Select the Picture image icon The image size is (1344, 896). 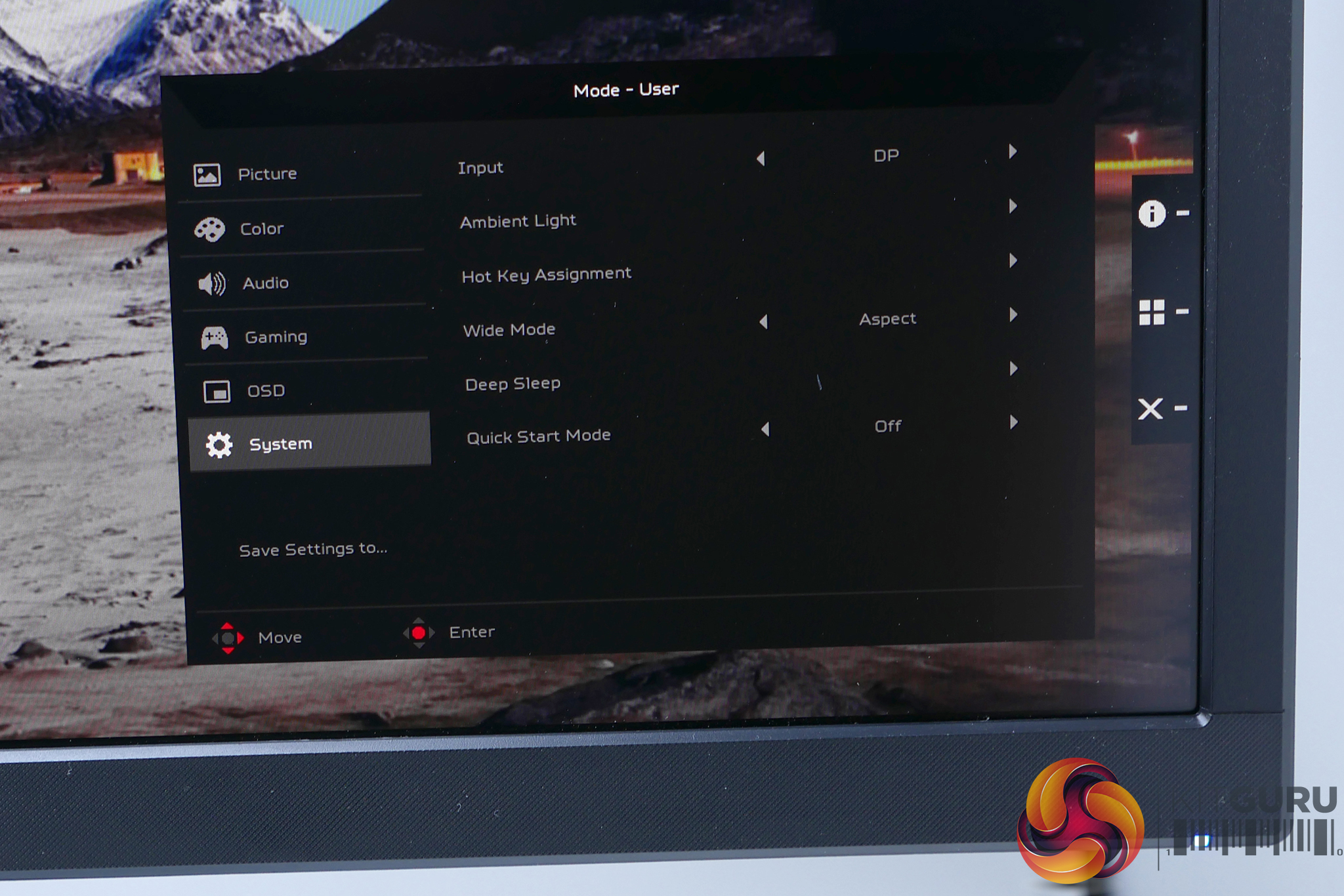[207, 175]
